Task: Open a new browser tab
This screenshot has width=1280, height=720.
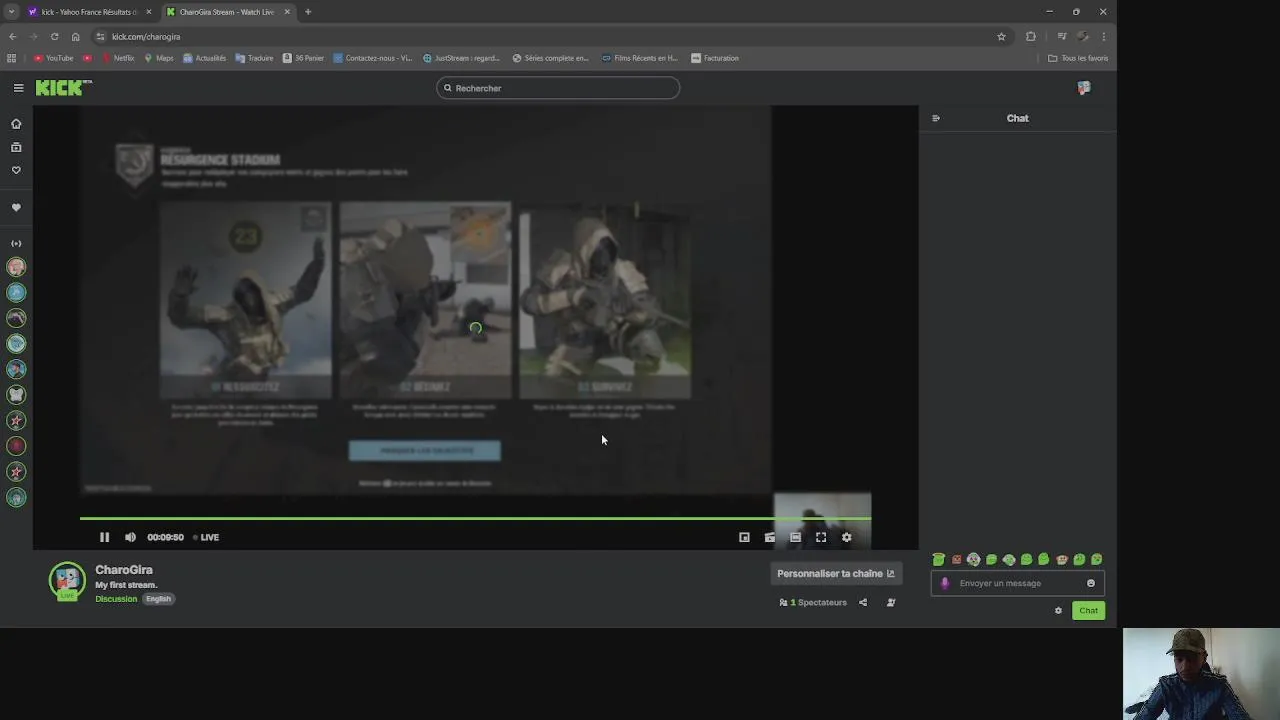Action: (x=308, y=12)
